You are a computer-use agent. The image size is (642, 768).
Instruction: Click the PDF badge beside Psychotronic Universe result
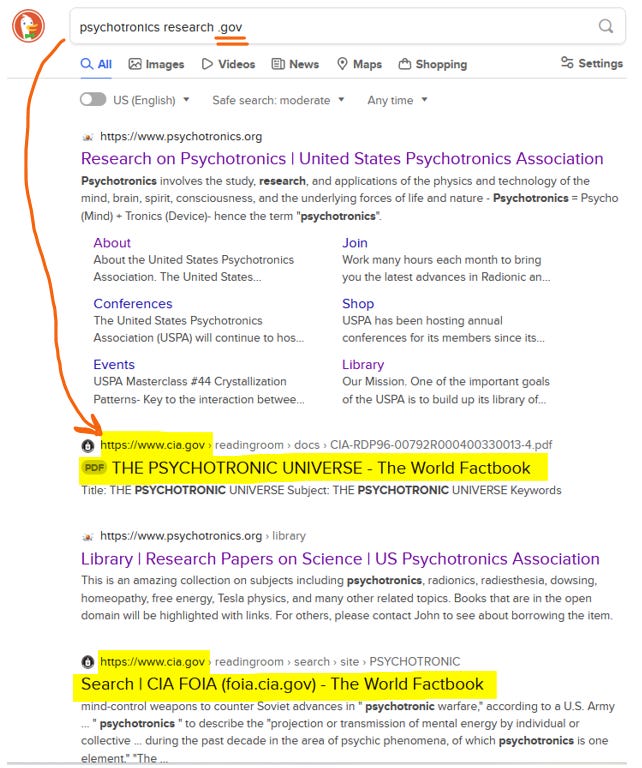[x=94, y=468]
